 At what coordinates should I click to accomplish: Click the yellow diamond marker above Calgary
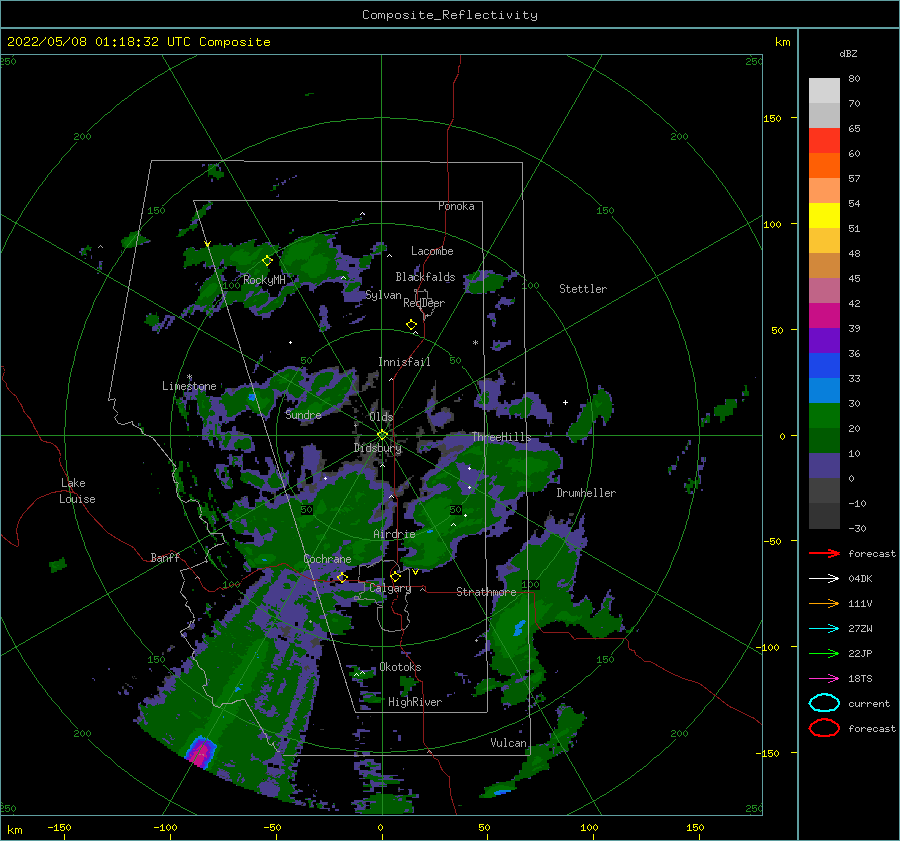(395, 576)
